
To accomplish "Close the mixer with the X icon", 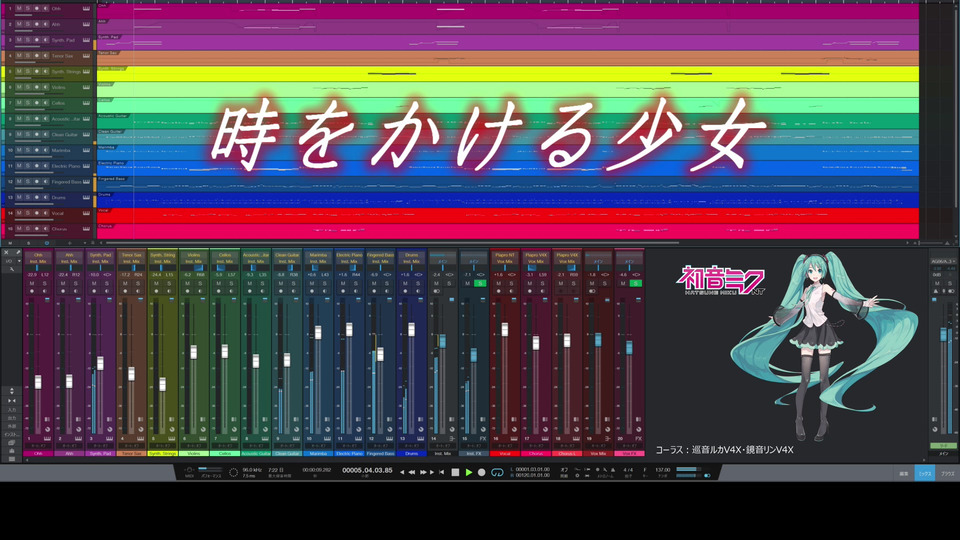I will [6, 252].
